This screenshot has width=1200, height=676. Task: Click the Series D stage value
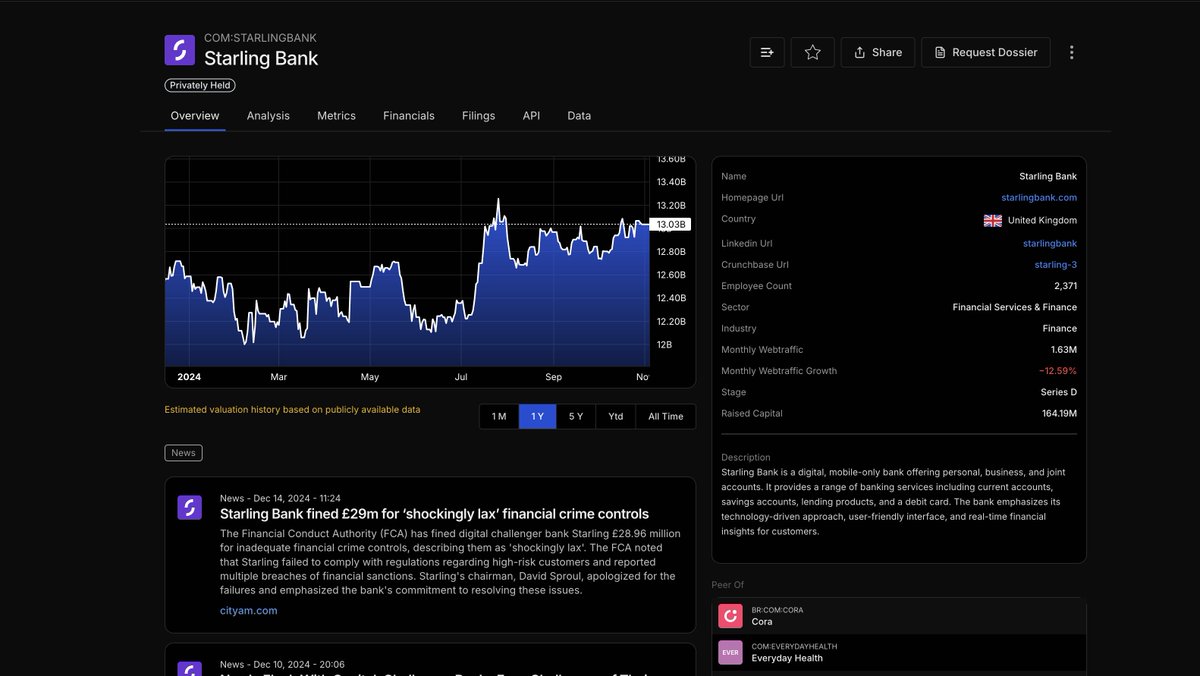[x=1059, y=392]
